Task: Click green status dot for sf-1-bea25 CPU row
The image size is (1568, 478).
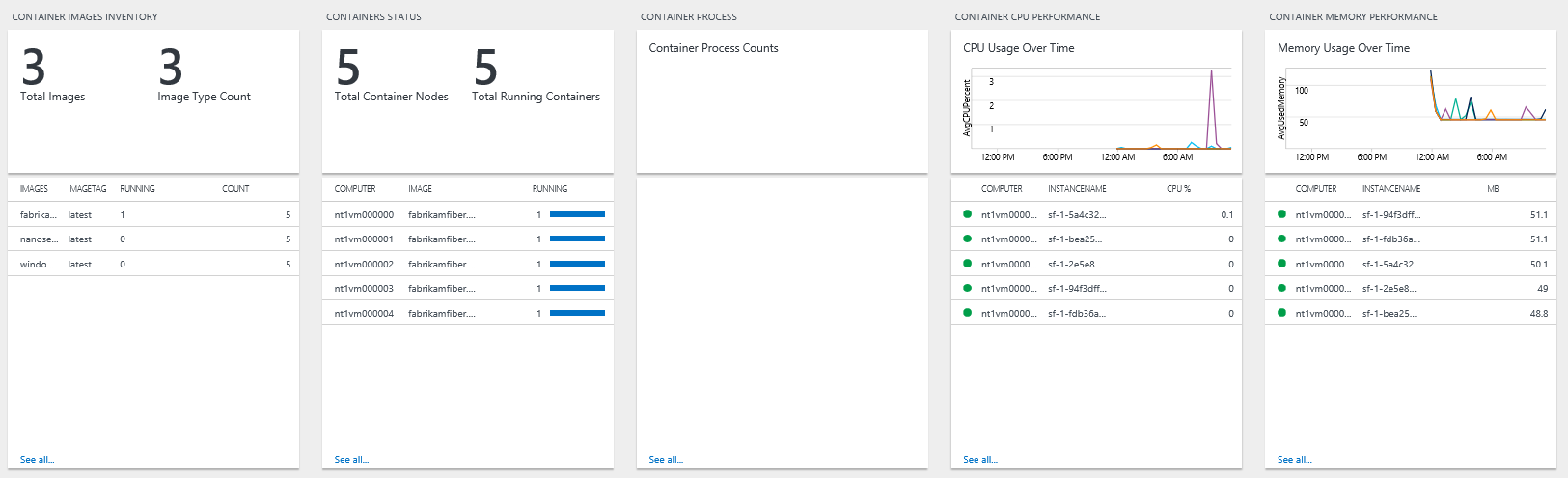Action: point(967,239)
